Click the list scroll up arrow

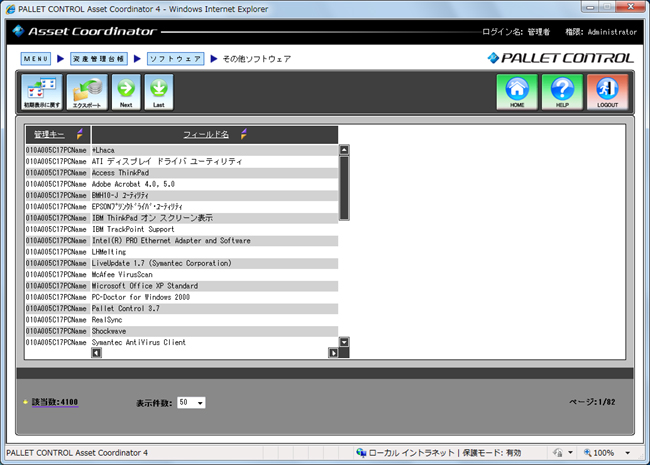pos(344,150)
